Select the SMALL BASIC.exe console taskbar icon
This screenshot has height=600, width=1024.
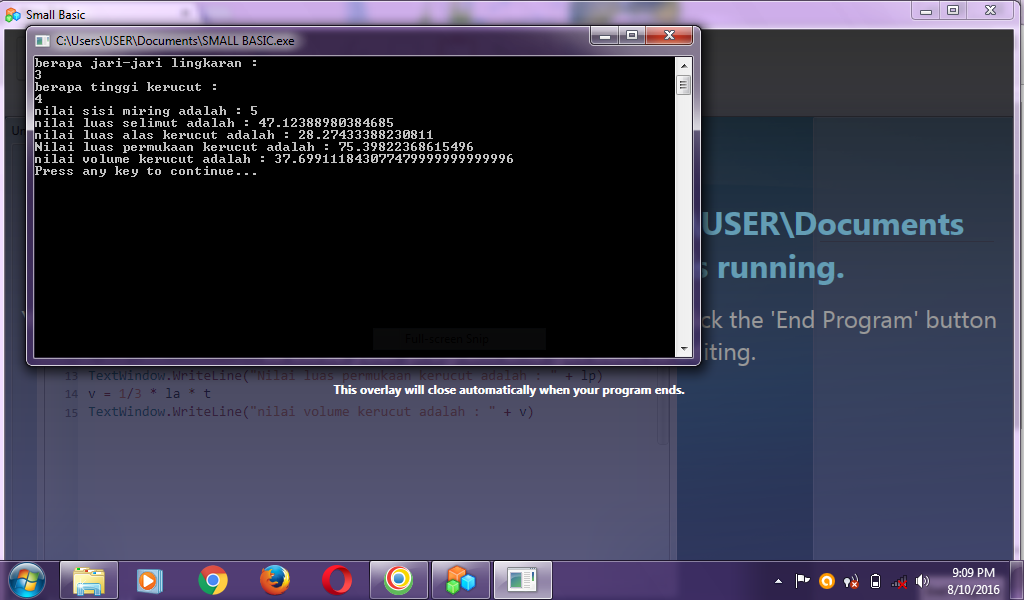click(522, 580)
